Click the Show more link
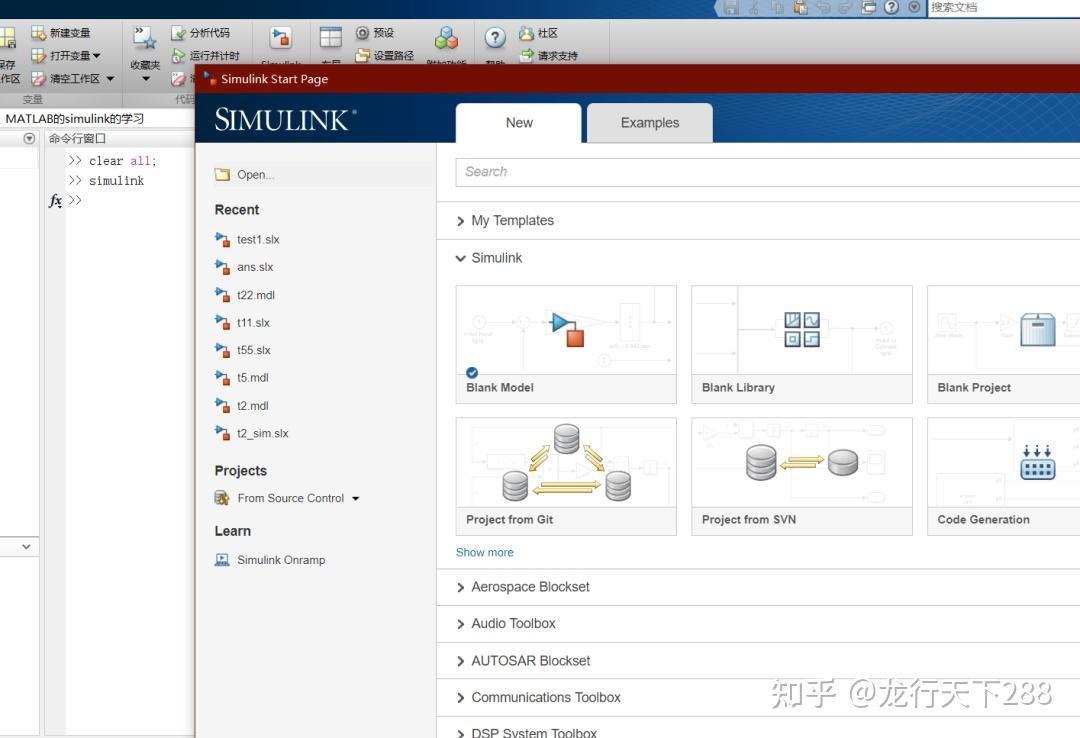The width and height of the screenshot is (1080, 738). 484,553
